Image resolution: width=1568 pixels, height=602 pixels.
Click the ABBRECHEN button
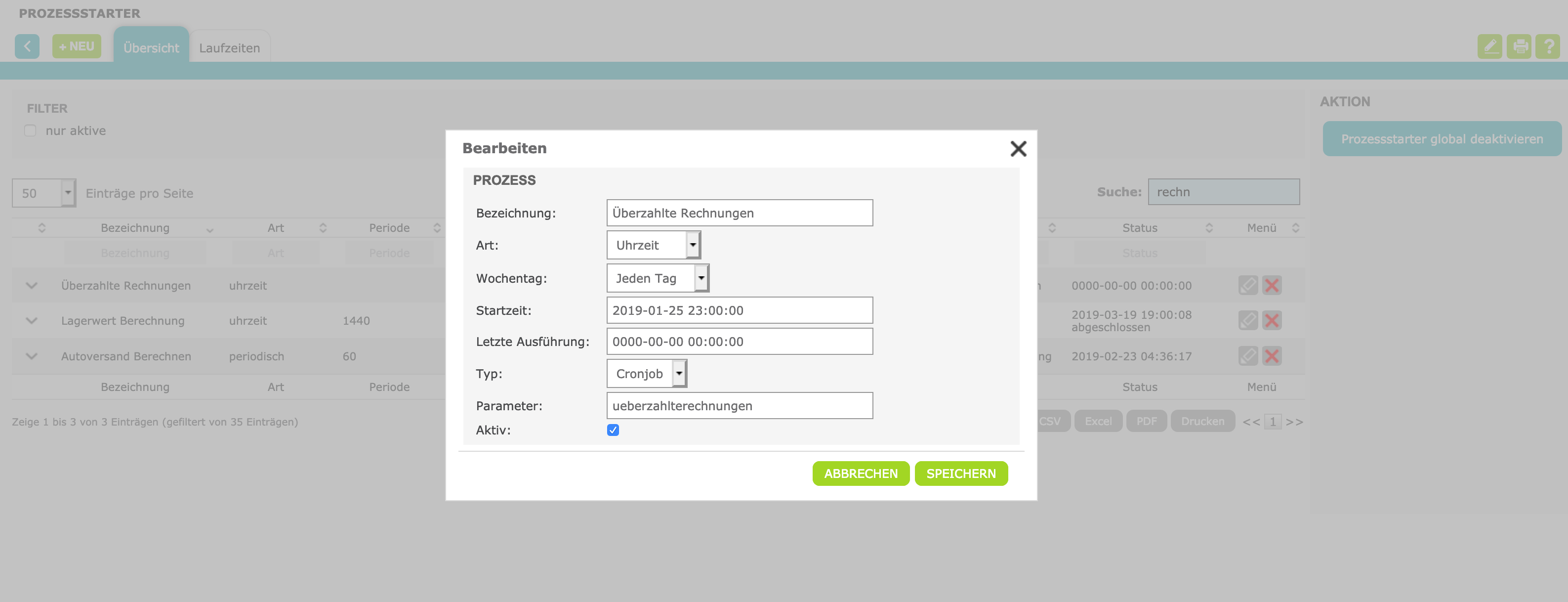[860, 473]
